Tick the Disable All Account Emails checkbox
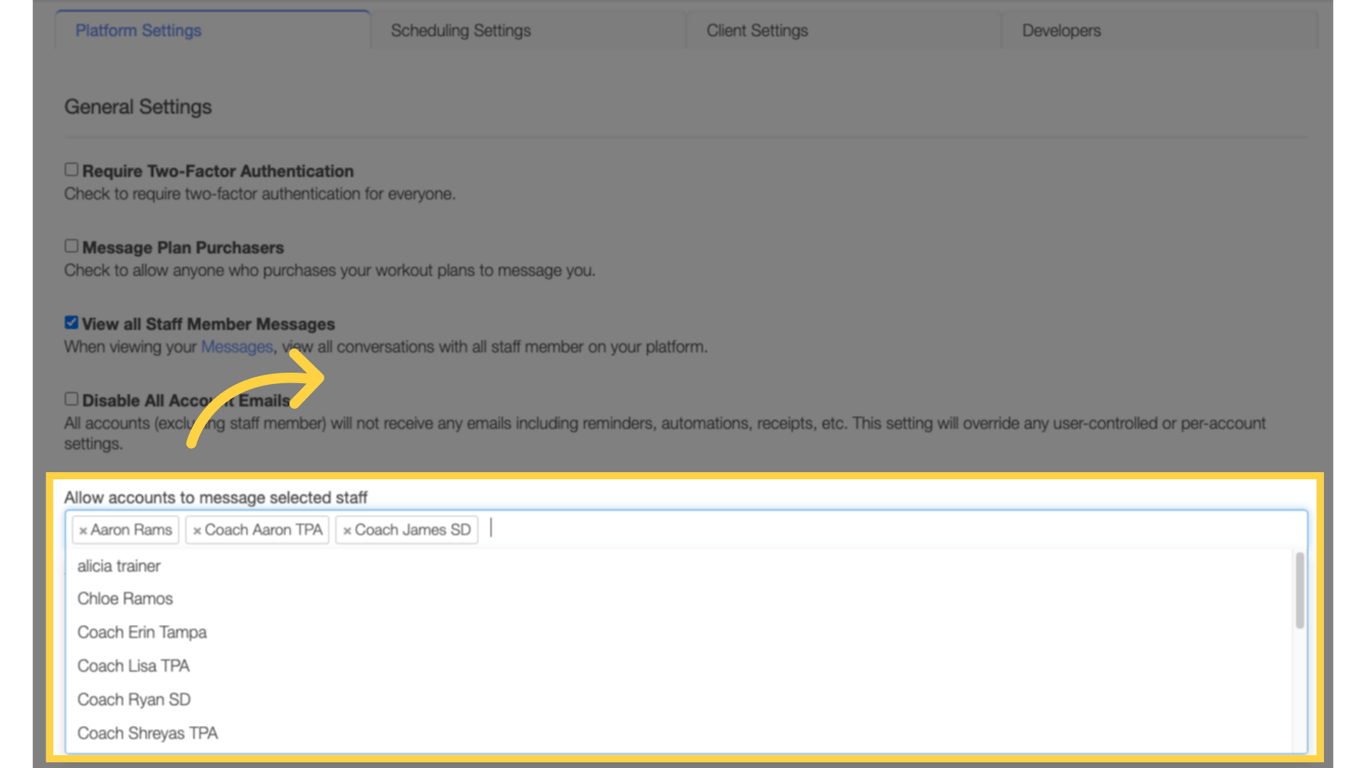The width and height of the screenshot is (1366, 768). [x=71, y=399]
